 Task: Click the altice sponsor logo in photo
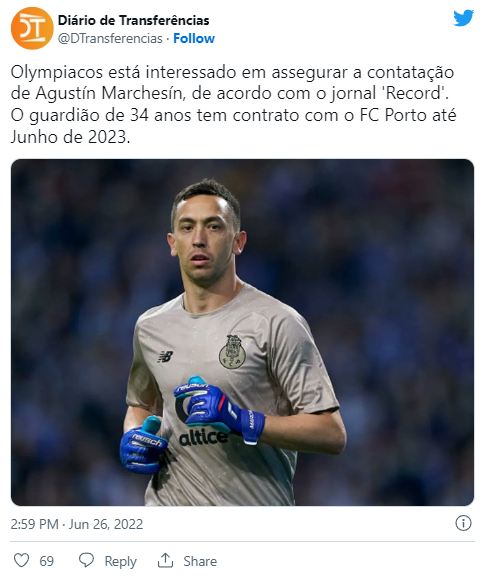[202, 438]
